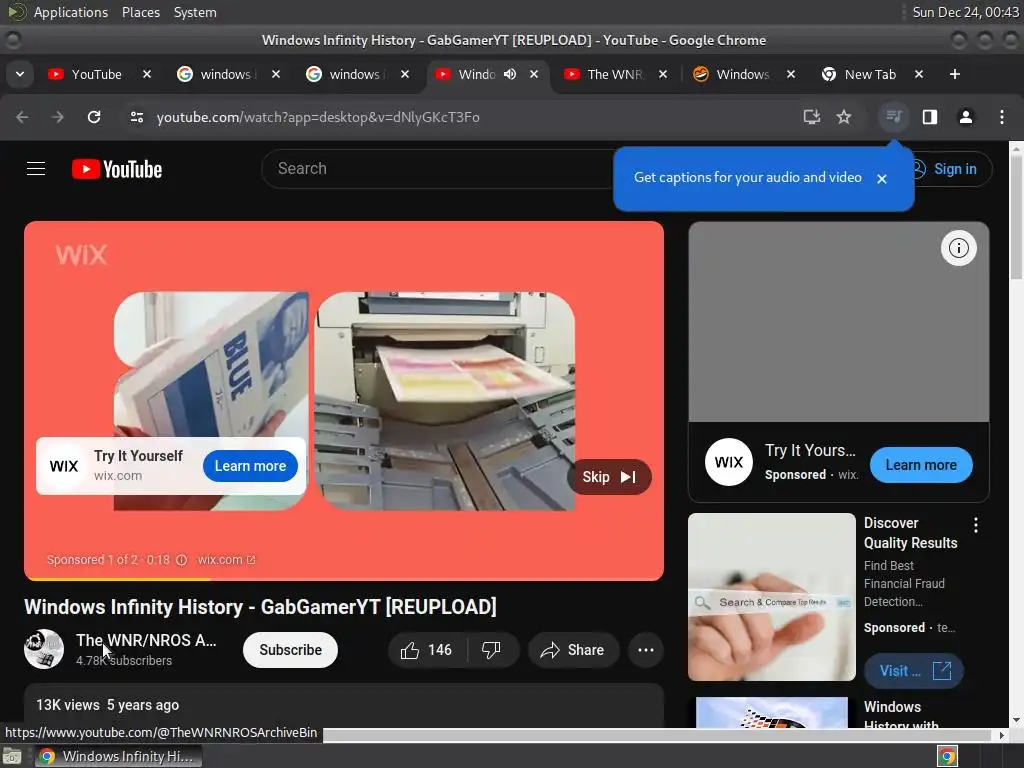Open Chrome profile icon

click(966, 117)
